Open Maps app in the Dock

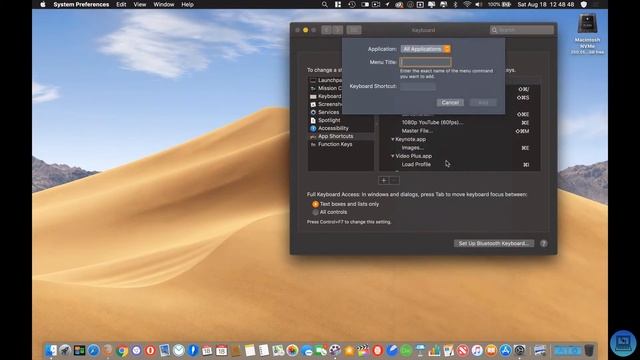click(x=278, y=350)
